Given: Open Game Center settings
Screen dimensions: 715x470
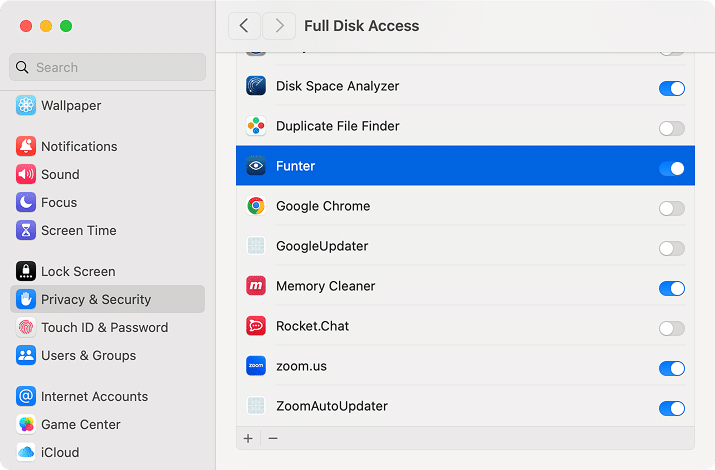Looking at the screenshot, I should pos(108,424).
